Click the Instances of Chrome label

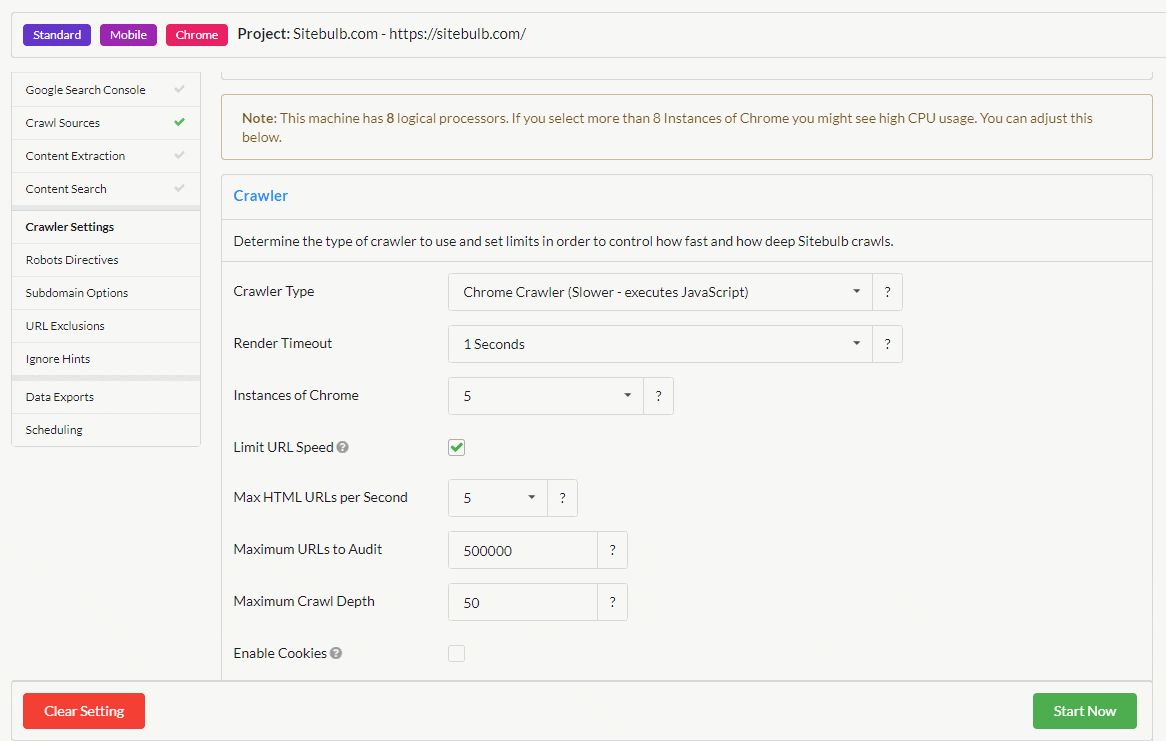296,395
